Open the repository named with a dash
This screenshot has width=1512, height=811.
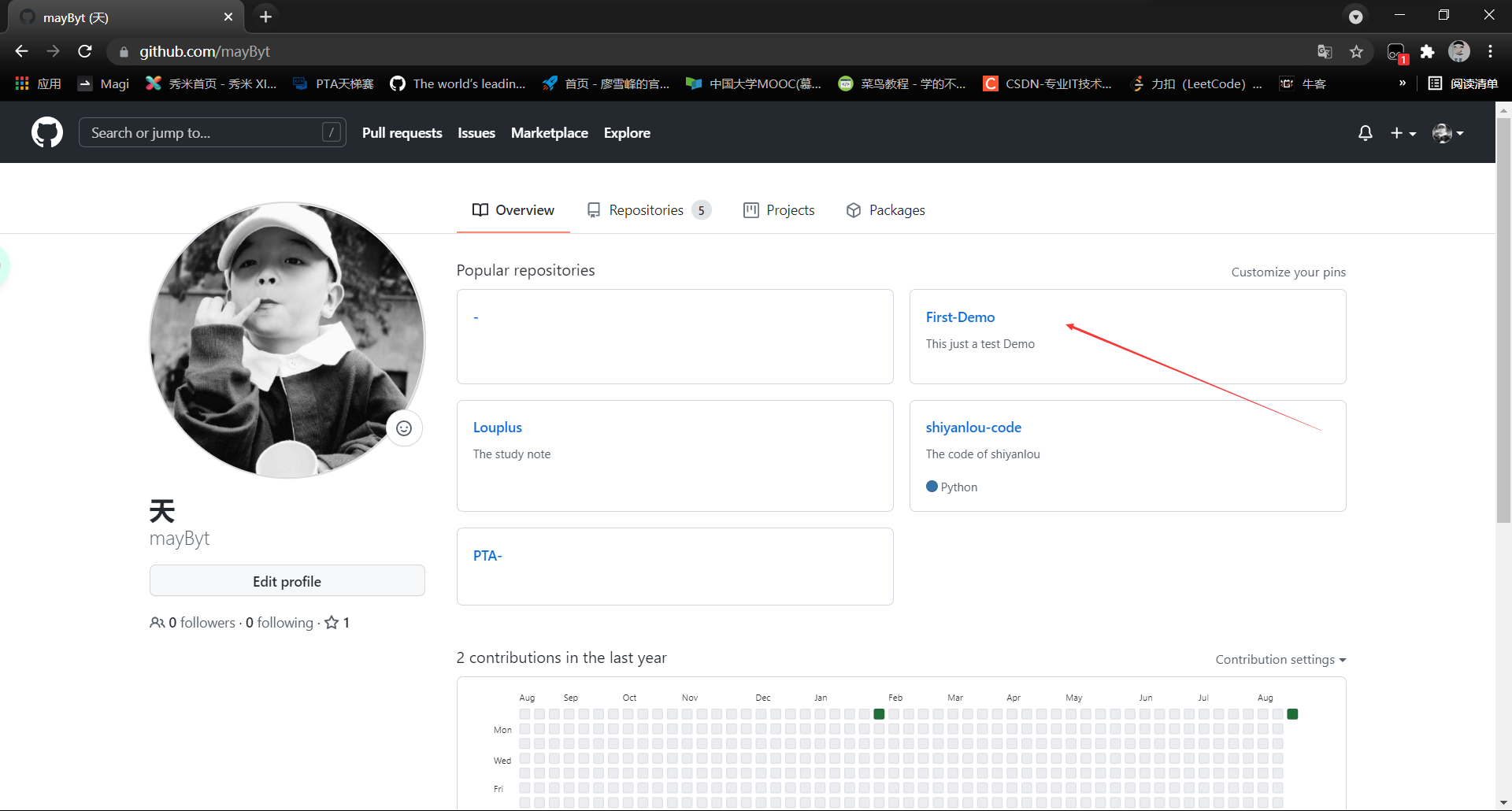click(476, 317)
